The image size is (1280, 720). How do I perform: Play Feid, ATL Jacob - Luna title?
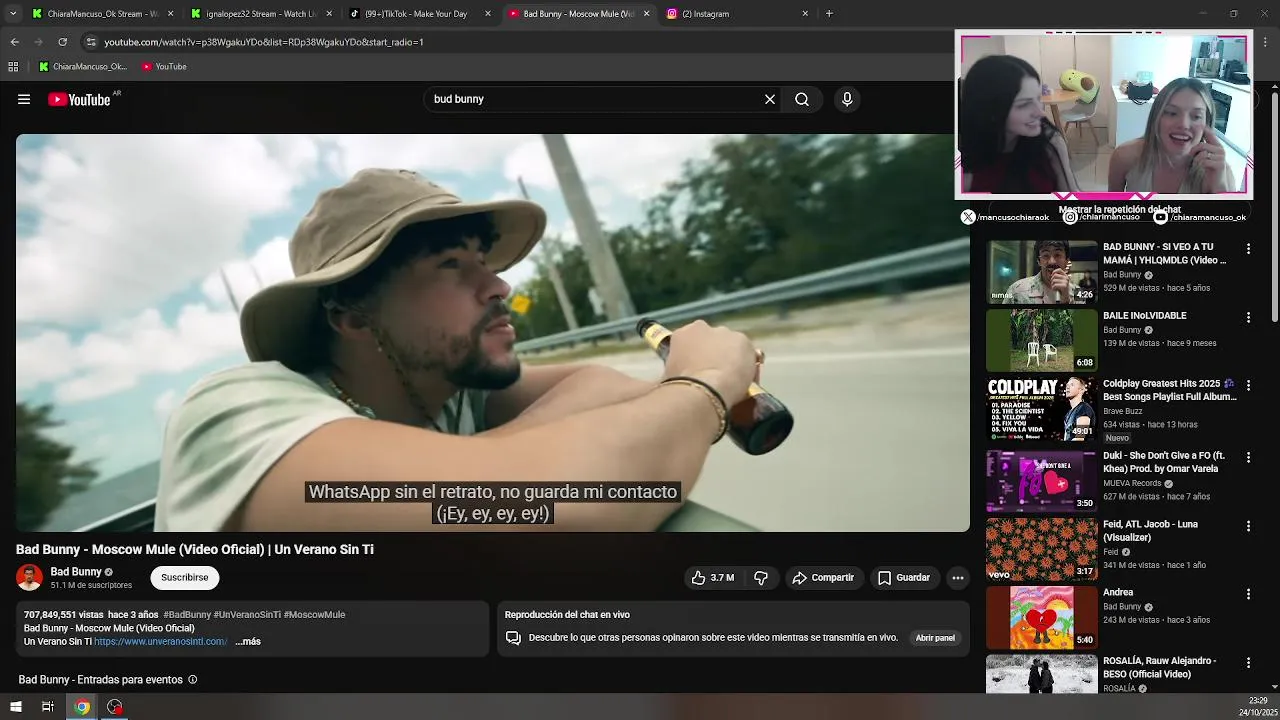click(1150, 531)
